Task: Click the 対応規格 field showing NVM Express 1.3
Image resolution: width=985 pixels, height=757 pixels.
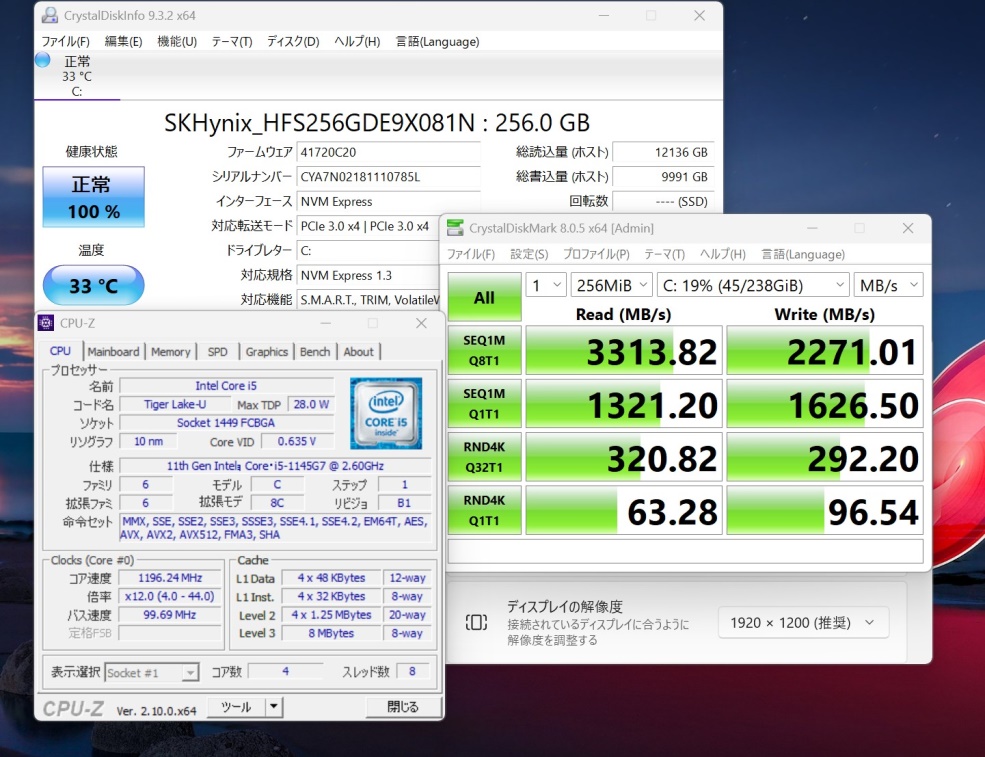Action: point(368,275)
